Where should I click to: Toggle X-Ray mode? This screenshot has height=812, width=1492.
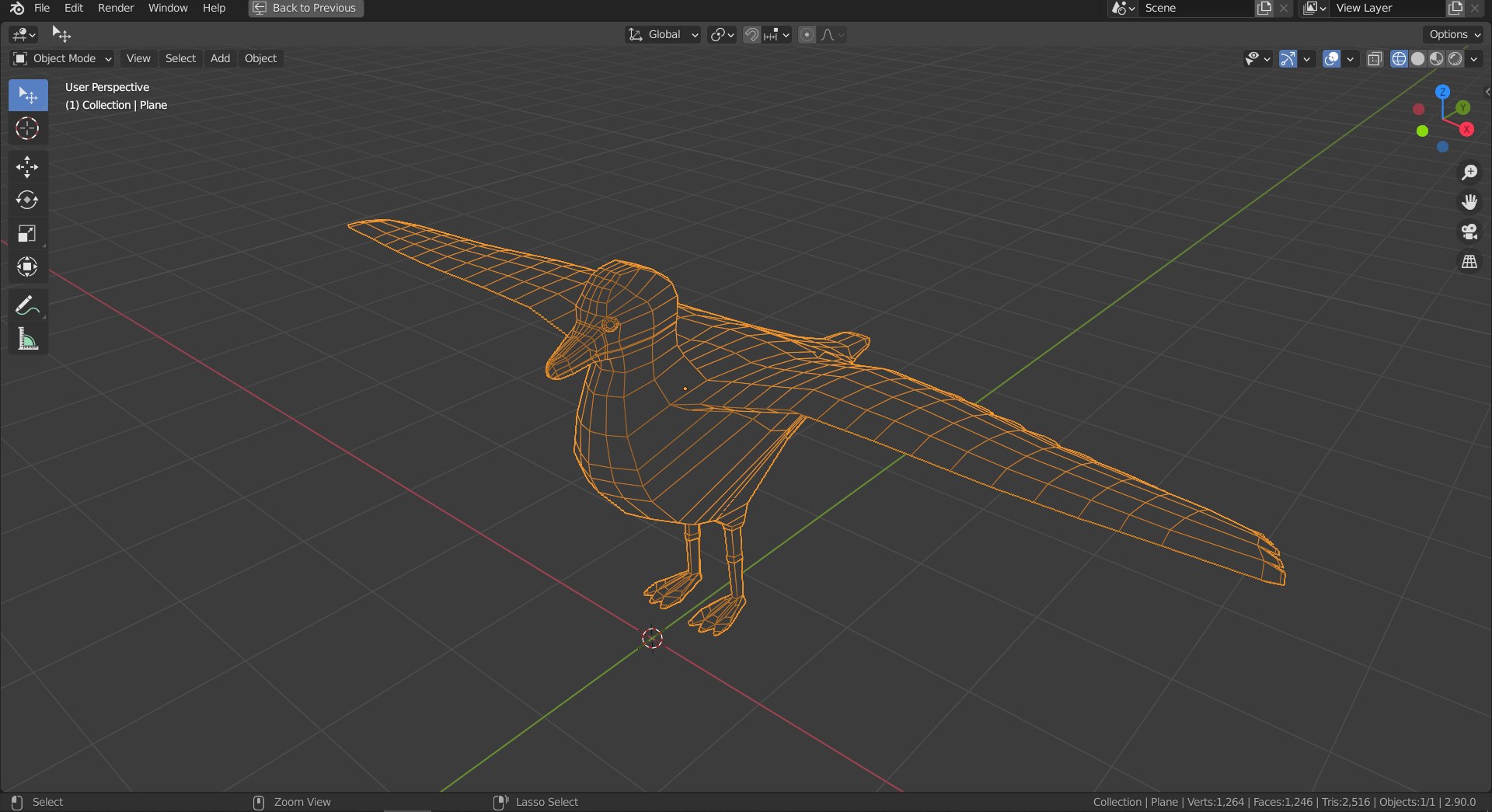(1375, 58)
